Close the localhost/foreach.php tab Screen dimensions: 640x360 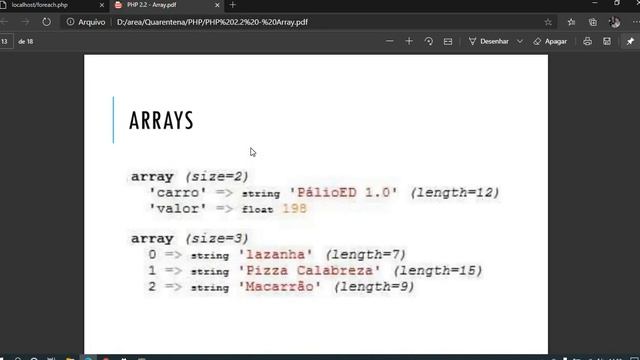pyautogui.click(x=102, y=5)
